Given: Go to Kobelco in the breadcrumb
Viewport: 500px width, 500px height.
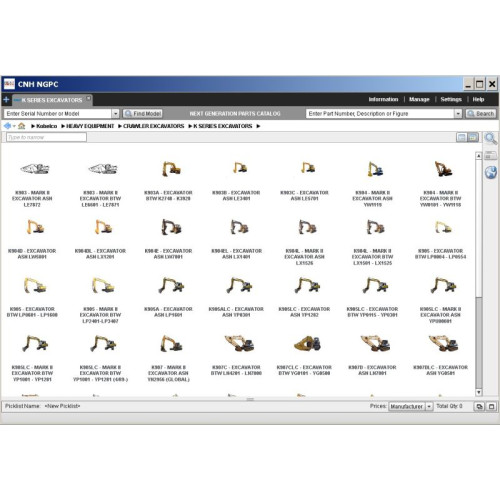Looking at the screenshot, I should point(47,126).
